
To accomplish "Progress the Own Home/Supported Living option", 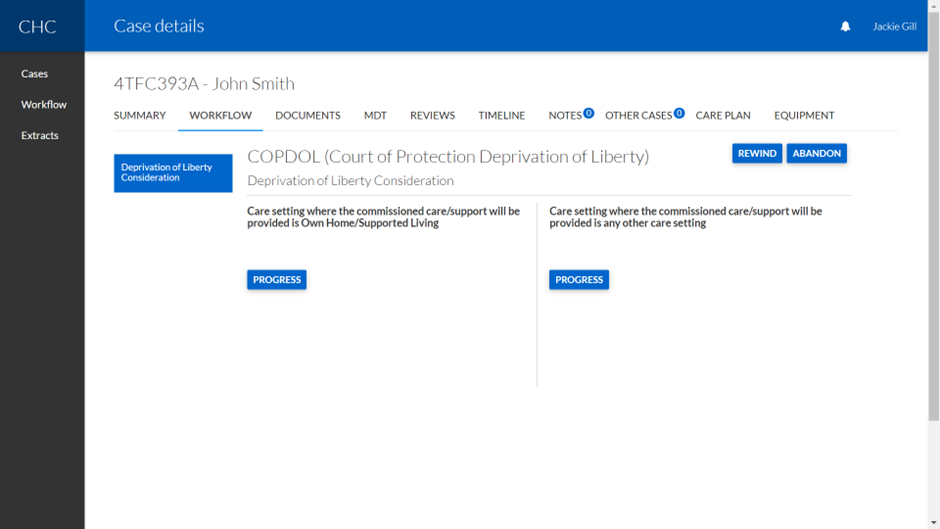I will [277, 280].
